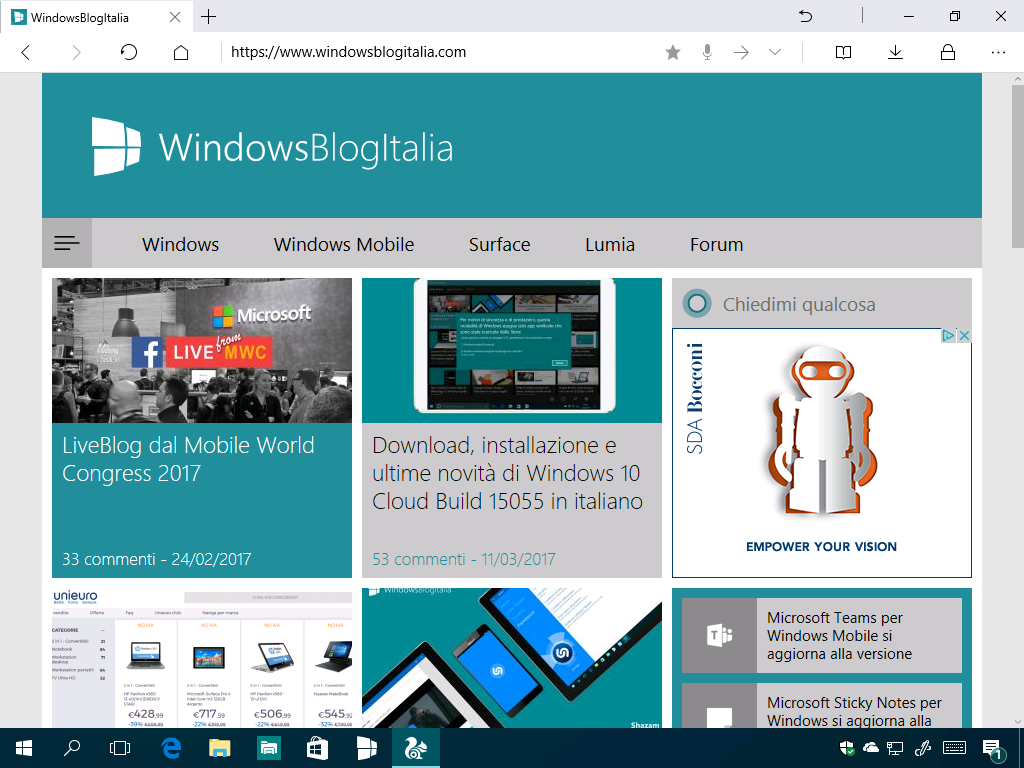This screenshot has height=768, width=1024.
Task: Open the more options ellipsis menu
Action: [x=999, y=52]
